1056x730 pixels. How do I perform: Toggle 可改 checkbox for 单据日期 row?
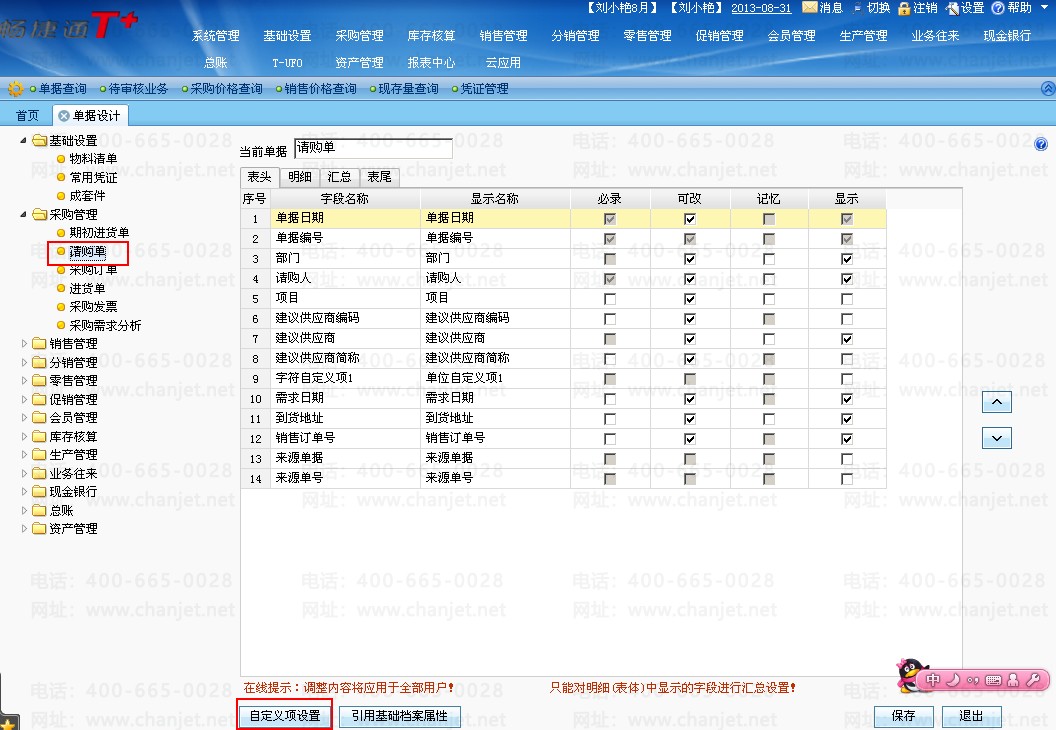(x=690, y=219)
